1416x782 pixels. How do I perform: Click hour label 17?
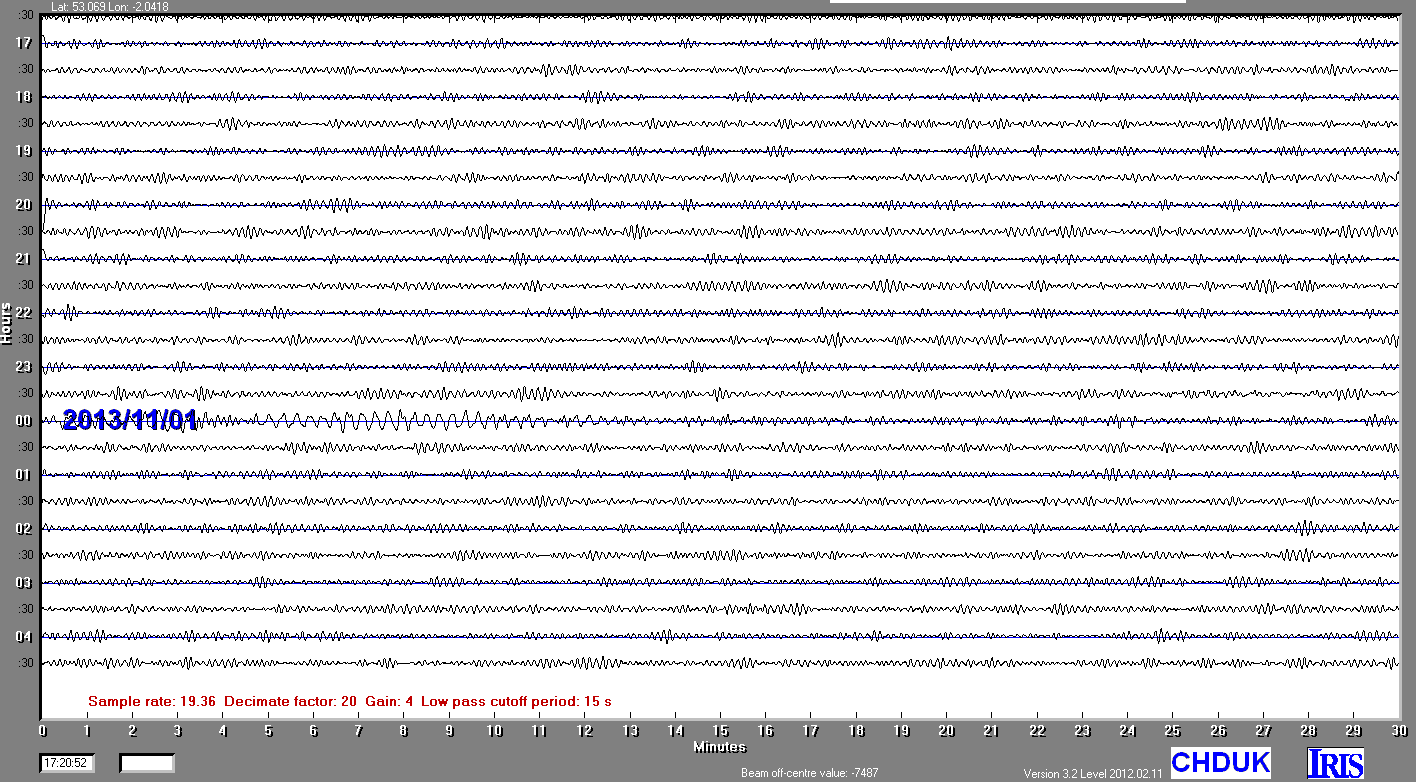[23, 43]
